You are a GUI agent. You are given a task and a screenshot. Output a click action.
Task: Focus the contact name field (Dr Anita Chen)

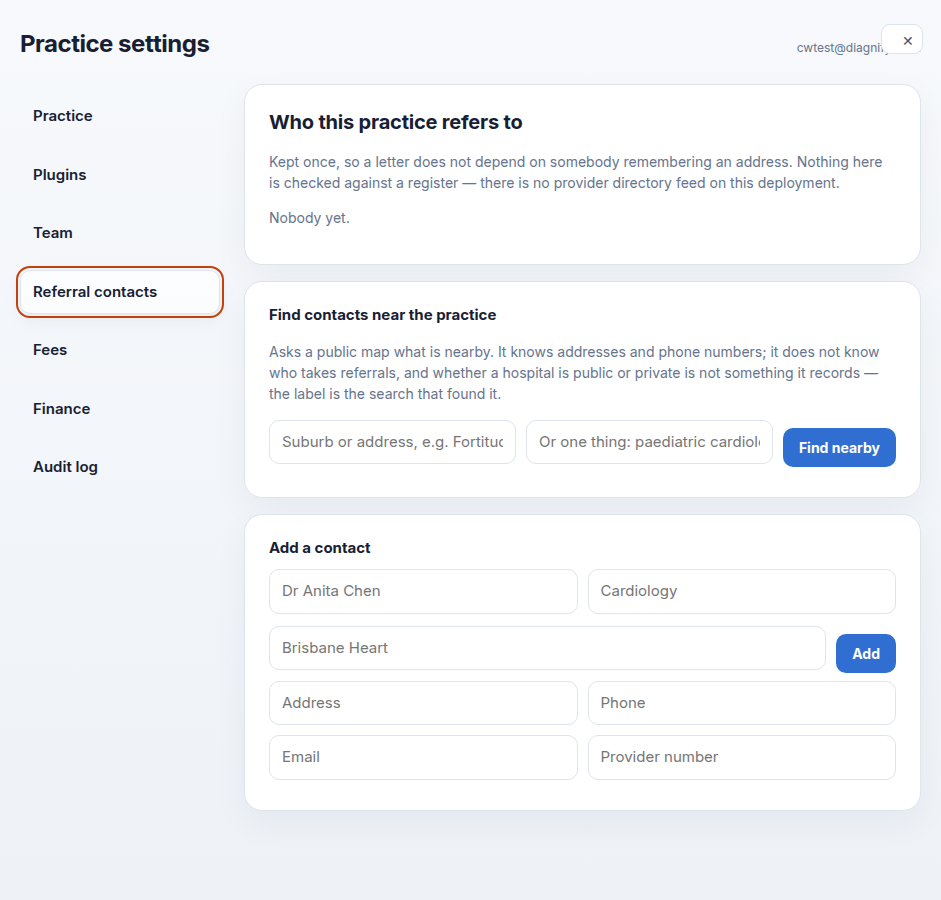(x=423, y=592)
